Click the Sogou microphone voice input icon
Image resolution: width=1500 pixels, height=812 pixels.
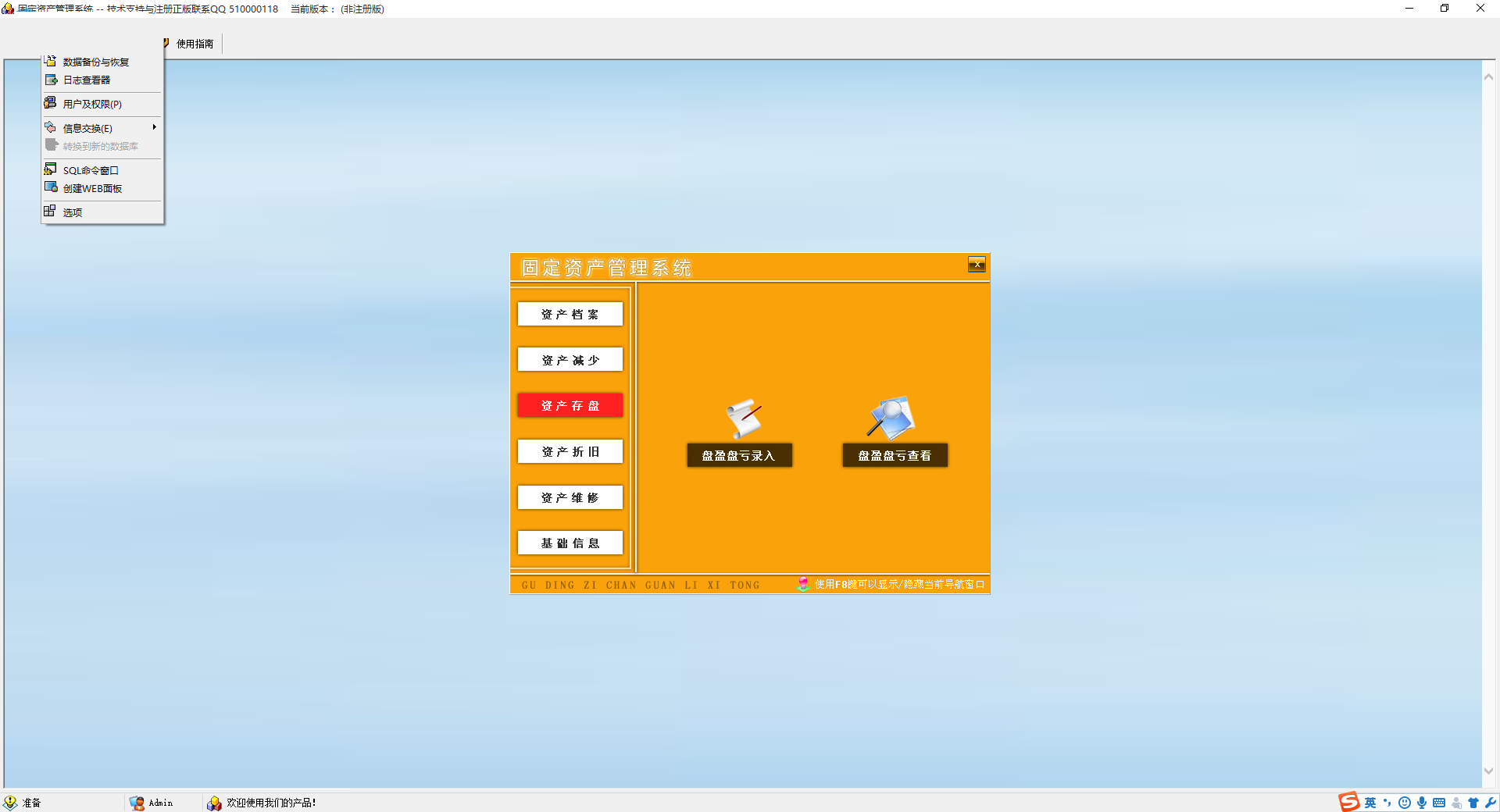click(1422, 803)
